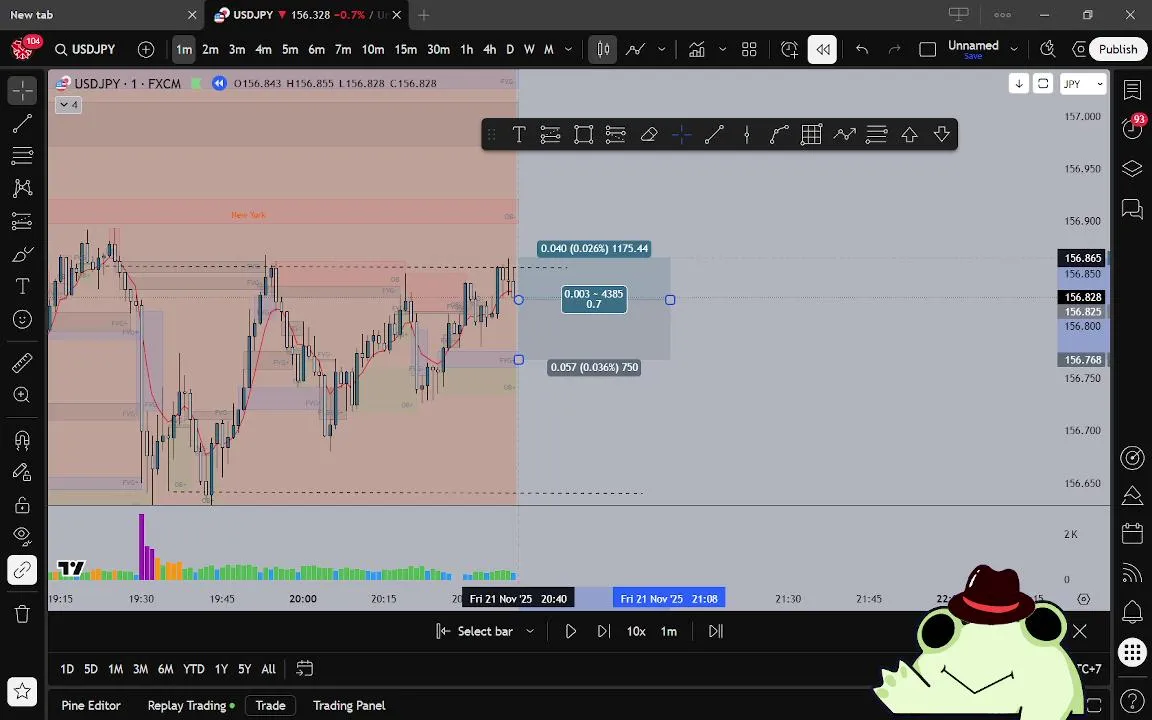Switch to the 1h timeframe
Viewport: 1152px width, 720px height.
[x=467, y=49]
